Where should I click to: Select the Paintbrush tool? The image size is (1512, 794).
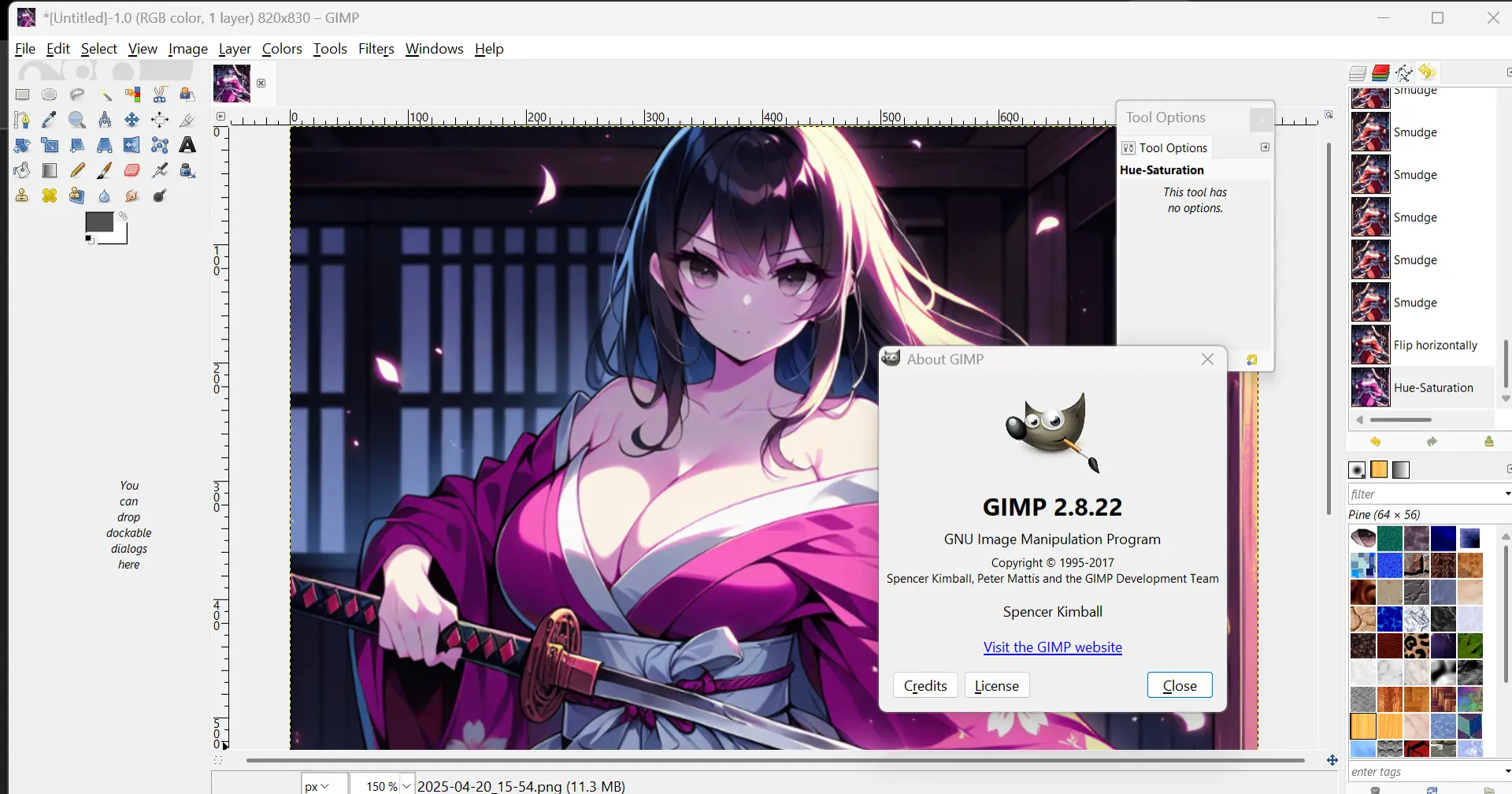pos(104,170)
